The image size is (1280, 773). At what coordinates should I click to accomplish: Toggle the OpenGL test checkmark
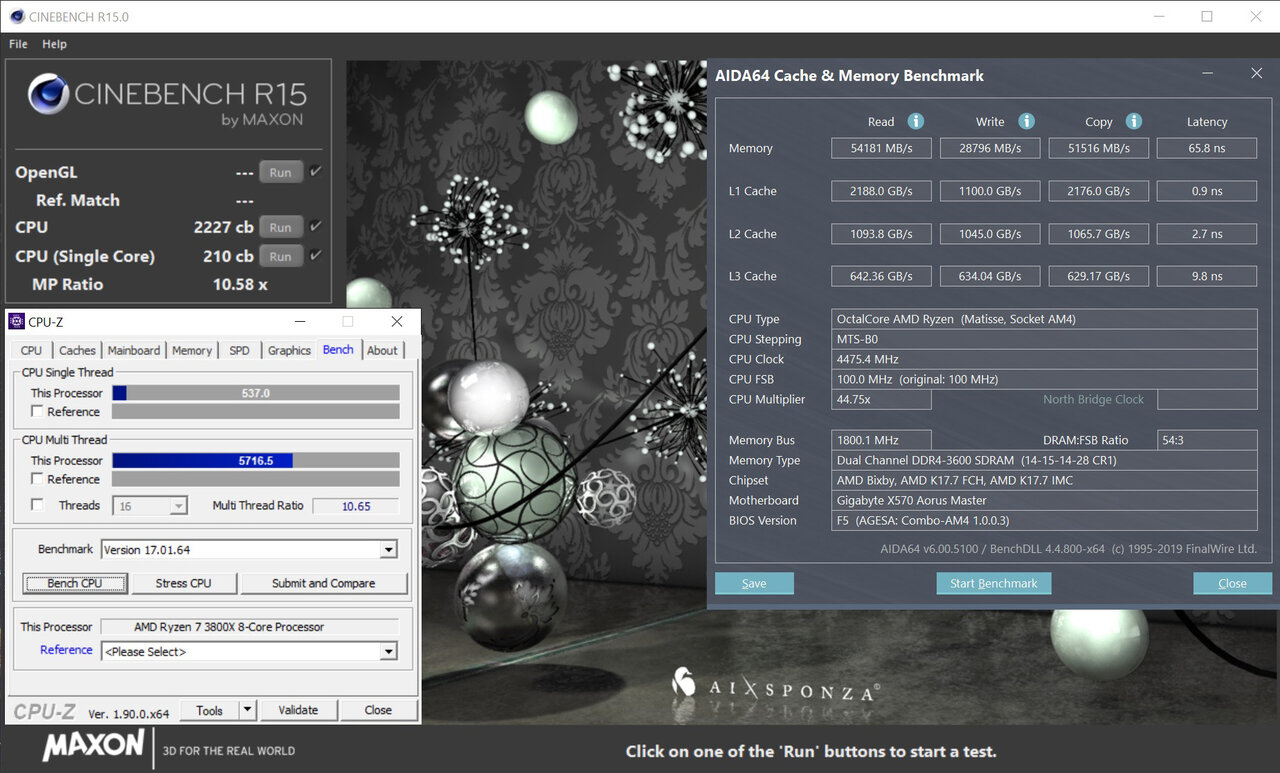click(x=316, y=172)
